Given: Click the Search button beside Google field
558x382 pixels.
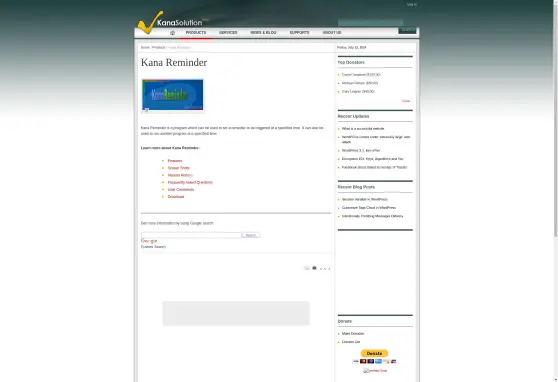Looking at the screenshot, I should tap(251, 235).
